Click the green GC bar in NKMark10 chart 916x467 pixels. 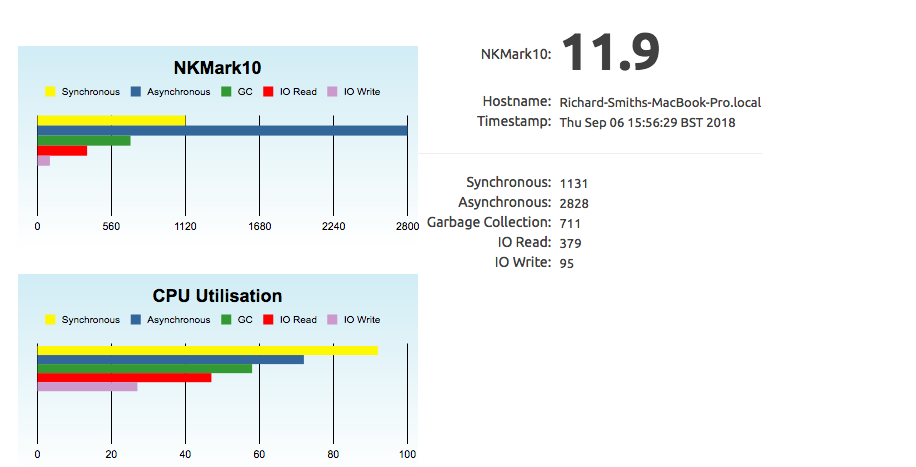pyautogui.click(x=84, y=140)
